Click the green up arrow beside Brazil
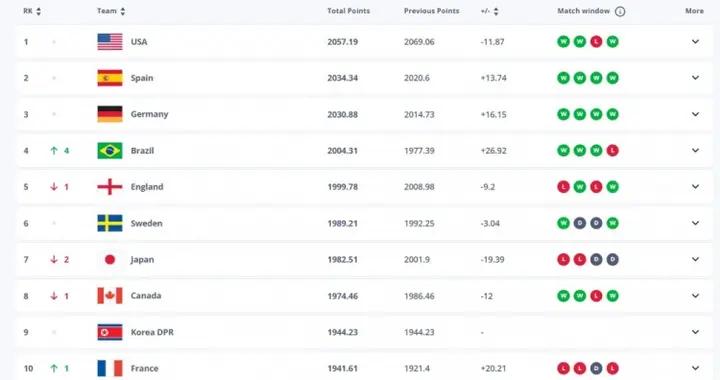The image size is (720, 380). pos(54,151)
